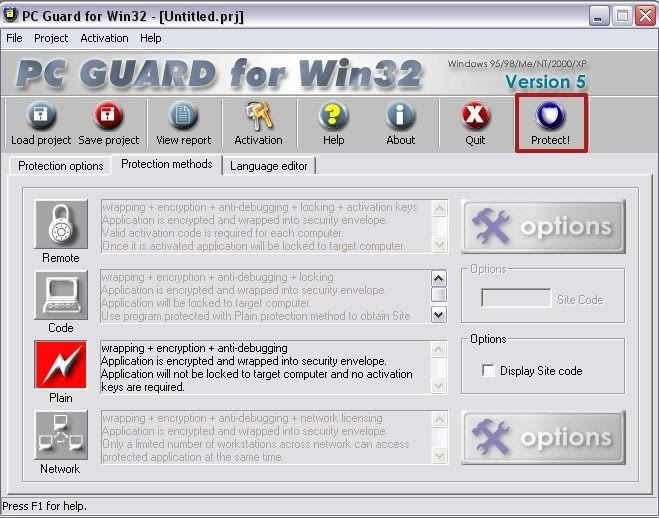Select the Remote padlock protection method
Screen dimensions: 659x518
coord(61,224)
